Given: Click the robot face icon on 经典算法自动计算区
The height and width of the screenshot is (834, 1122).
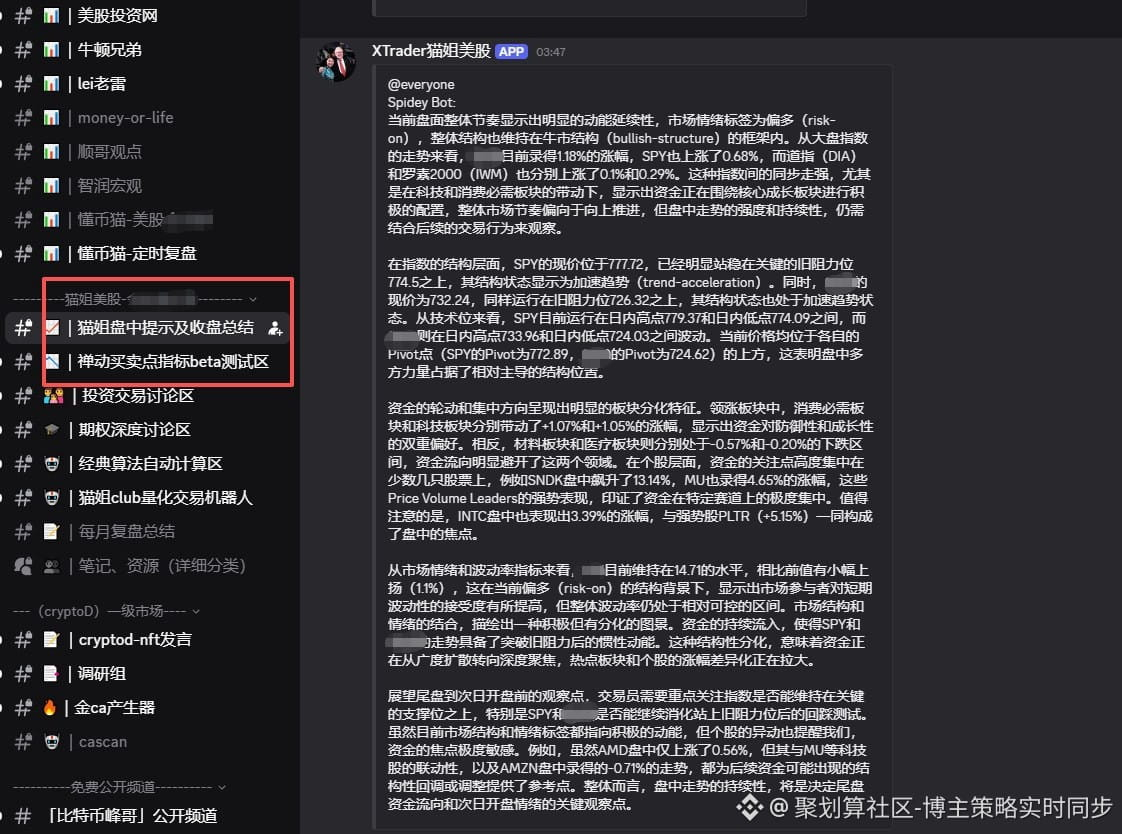Looking at the screenshot, I should tap(52, 463).
